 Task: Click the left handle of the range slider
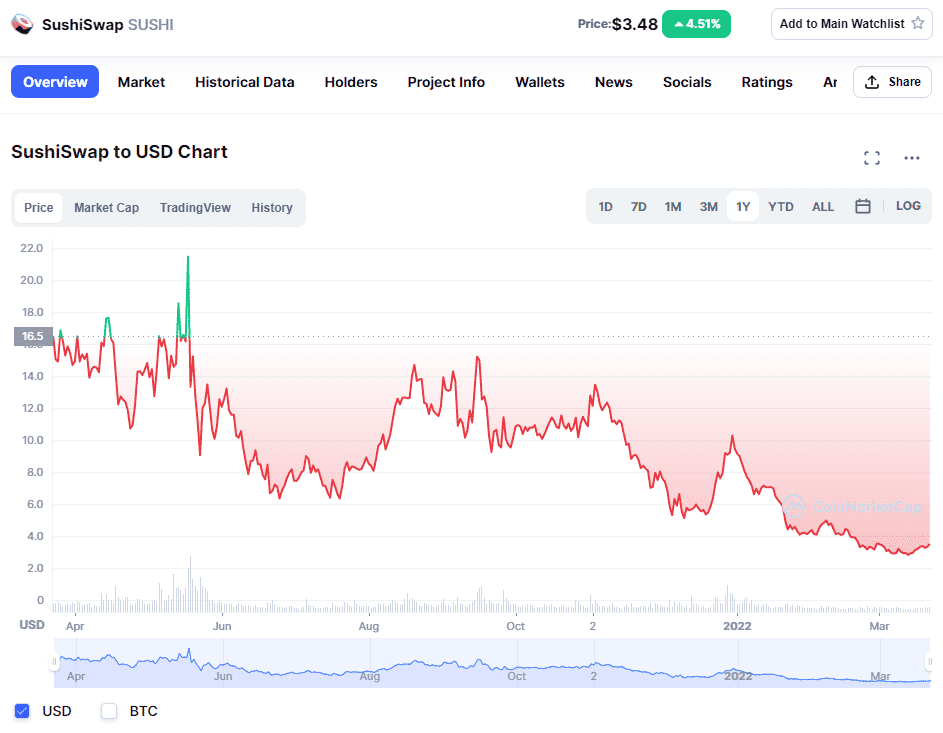click(54, 662)
